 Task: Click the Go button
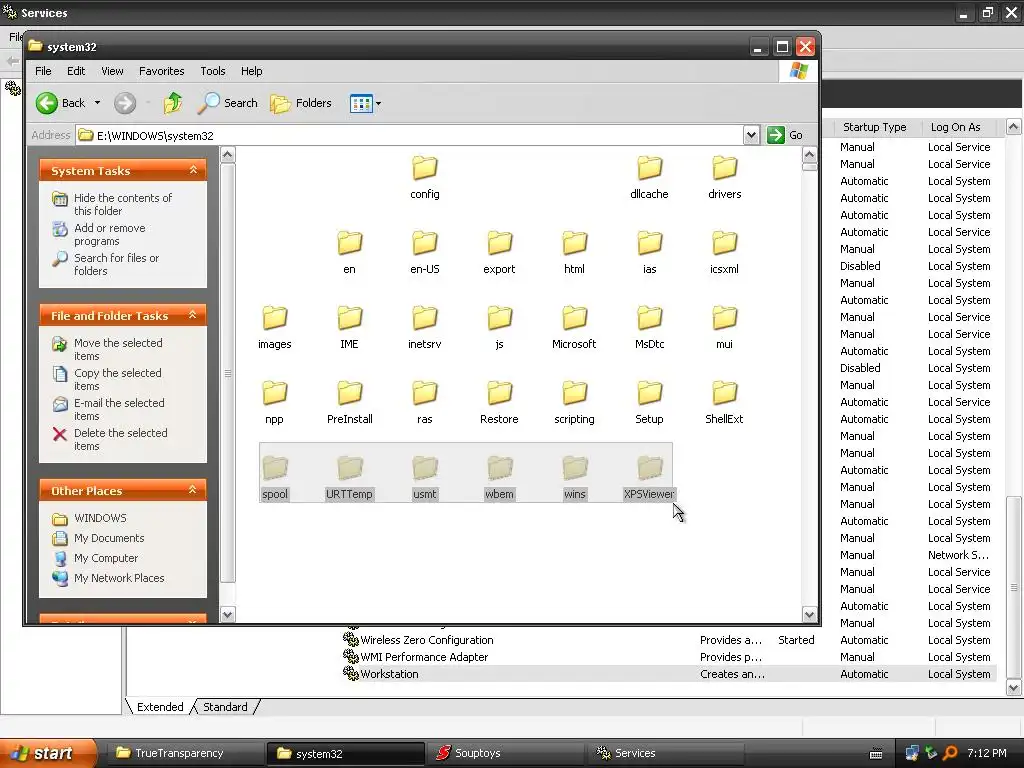(x=786, y=135)
